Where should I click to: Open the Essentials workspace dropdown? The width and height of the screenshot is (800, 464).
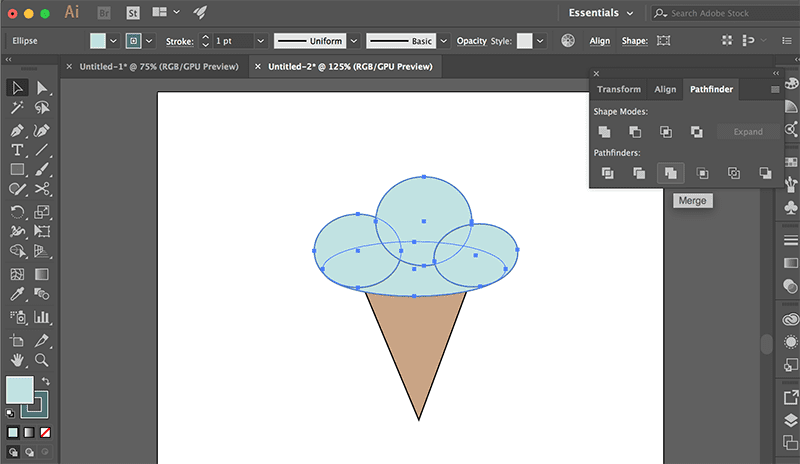tap(601, 13)
